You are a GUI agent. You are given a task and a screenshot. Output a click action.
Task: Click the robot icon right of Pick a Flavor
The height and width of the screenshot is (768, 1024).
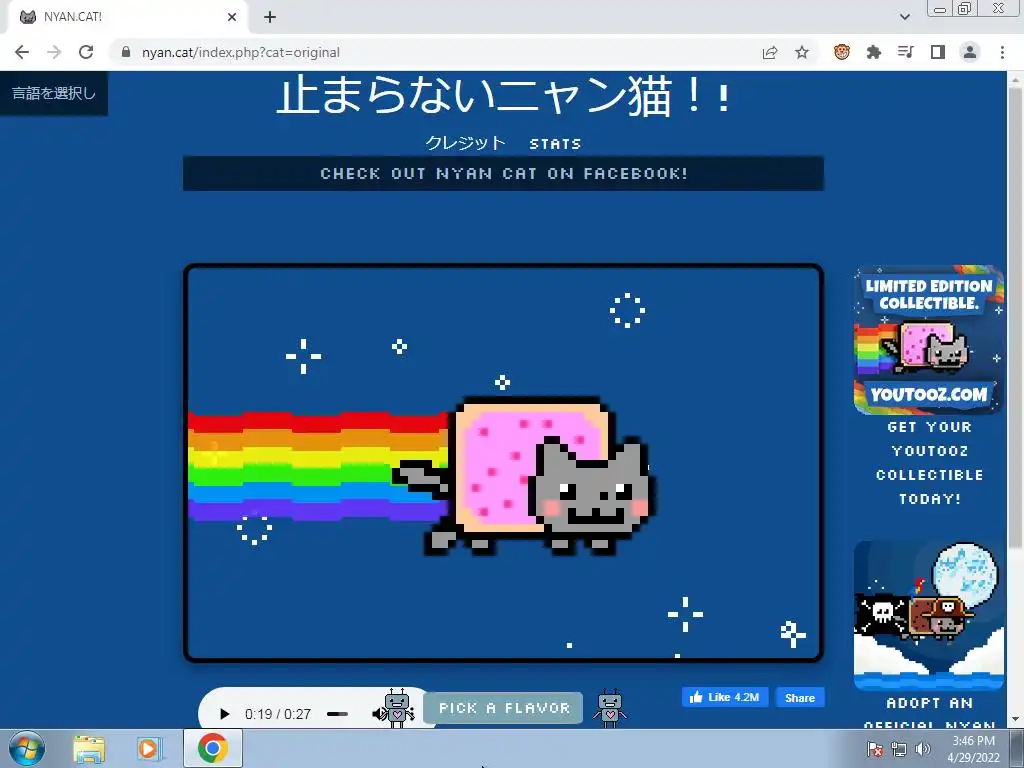pos(610,708)
